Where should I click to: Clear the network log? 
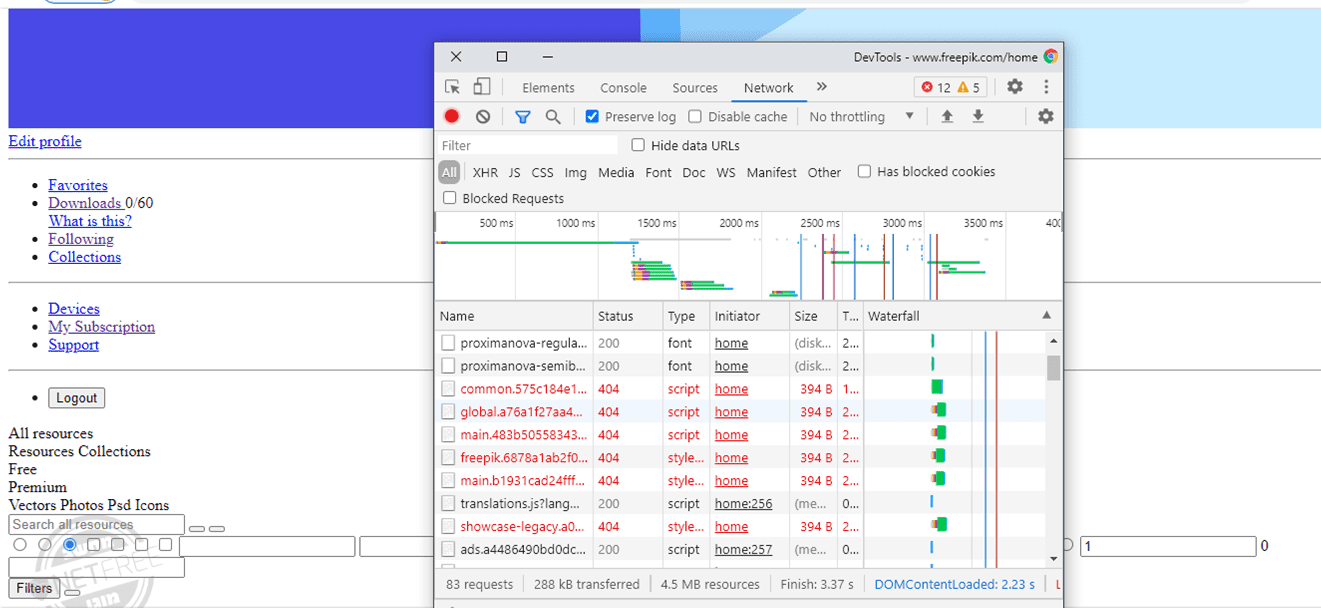(483, 117)
